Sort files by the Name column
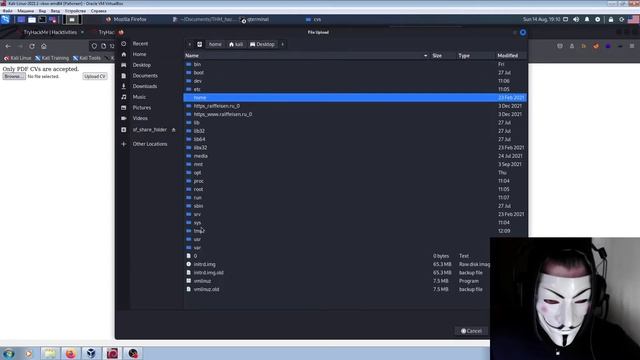Image resolution: width=640 pixels, height=360 pixels. [x=306, y=56]
